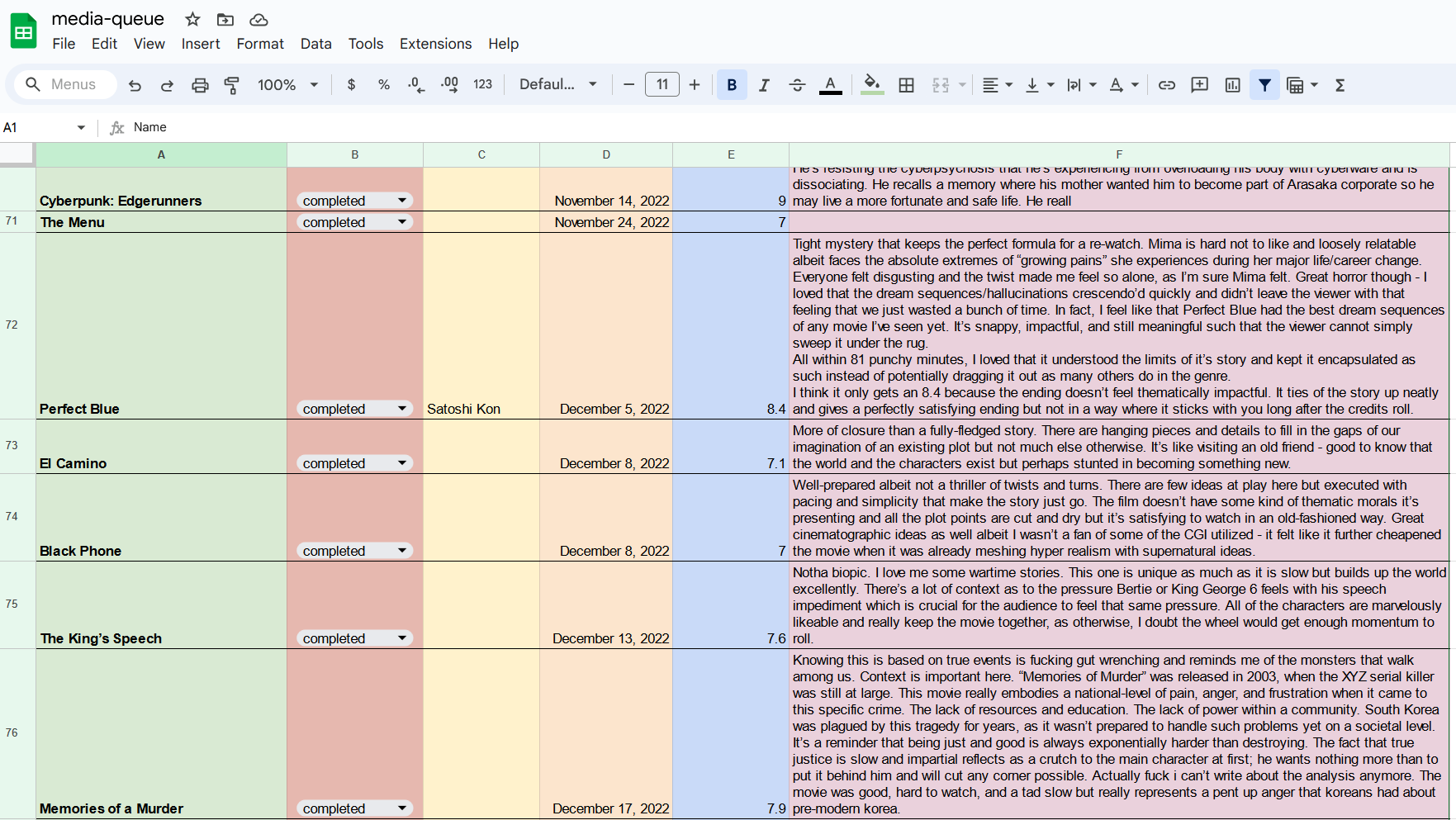Screen dimensions: 1456x820
Task: Open the Borders tool
Action: click(906, 84)
